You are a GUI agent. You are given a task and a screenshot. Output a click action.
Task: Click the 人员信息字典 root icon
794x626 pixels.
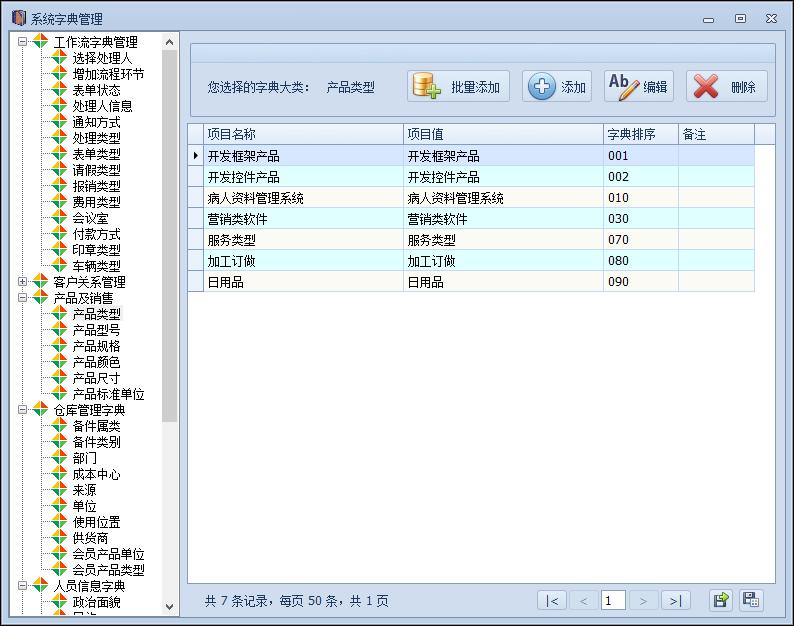[40, 586]
